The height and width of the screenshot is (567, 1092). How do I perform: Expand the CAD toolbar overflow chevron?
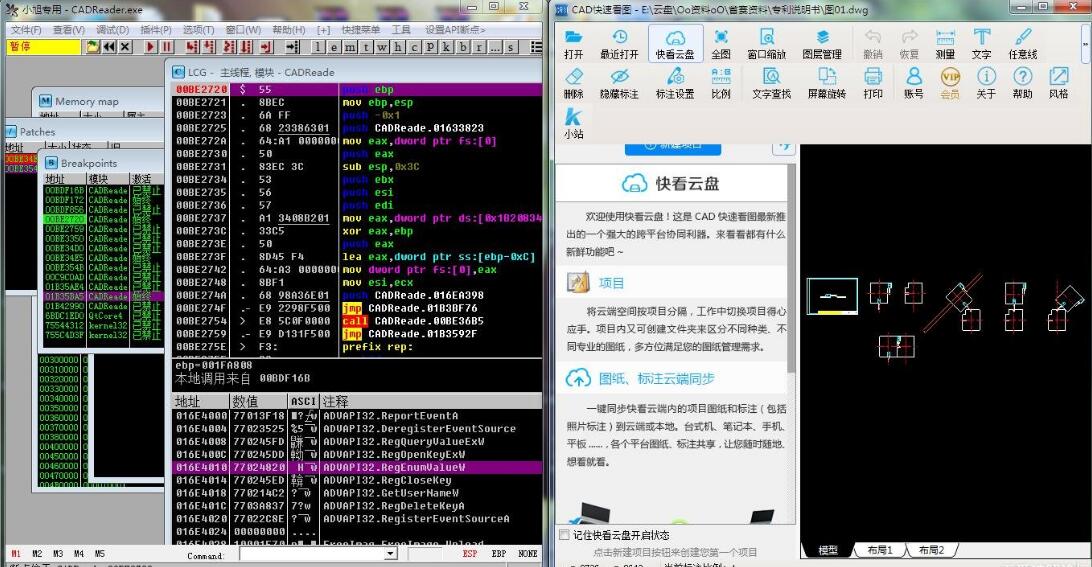(1085, 43)
